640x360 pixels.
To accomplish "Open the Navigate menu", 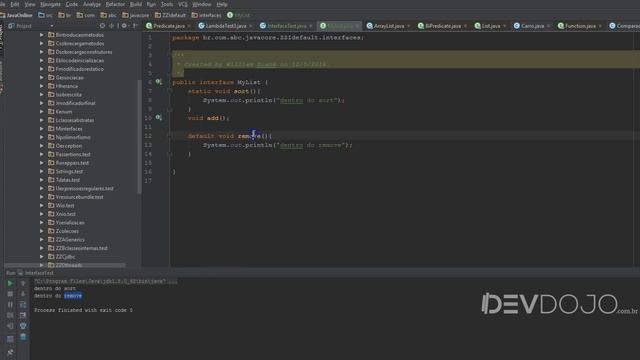I will [x=50, y=4].
